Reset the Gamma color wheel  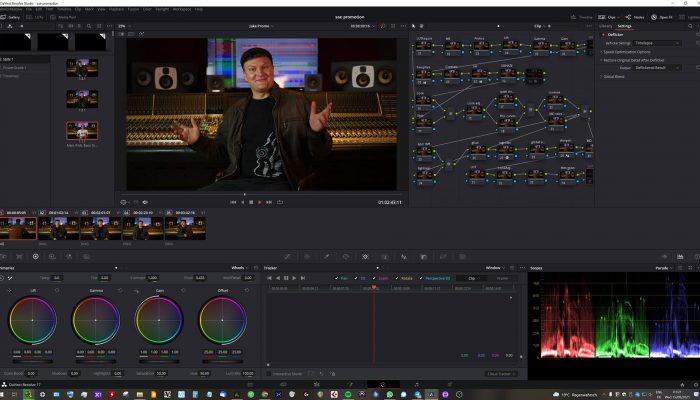(120, 291)
